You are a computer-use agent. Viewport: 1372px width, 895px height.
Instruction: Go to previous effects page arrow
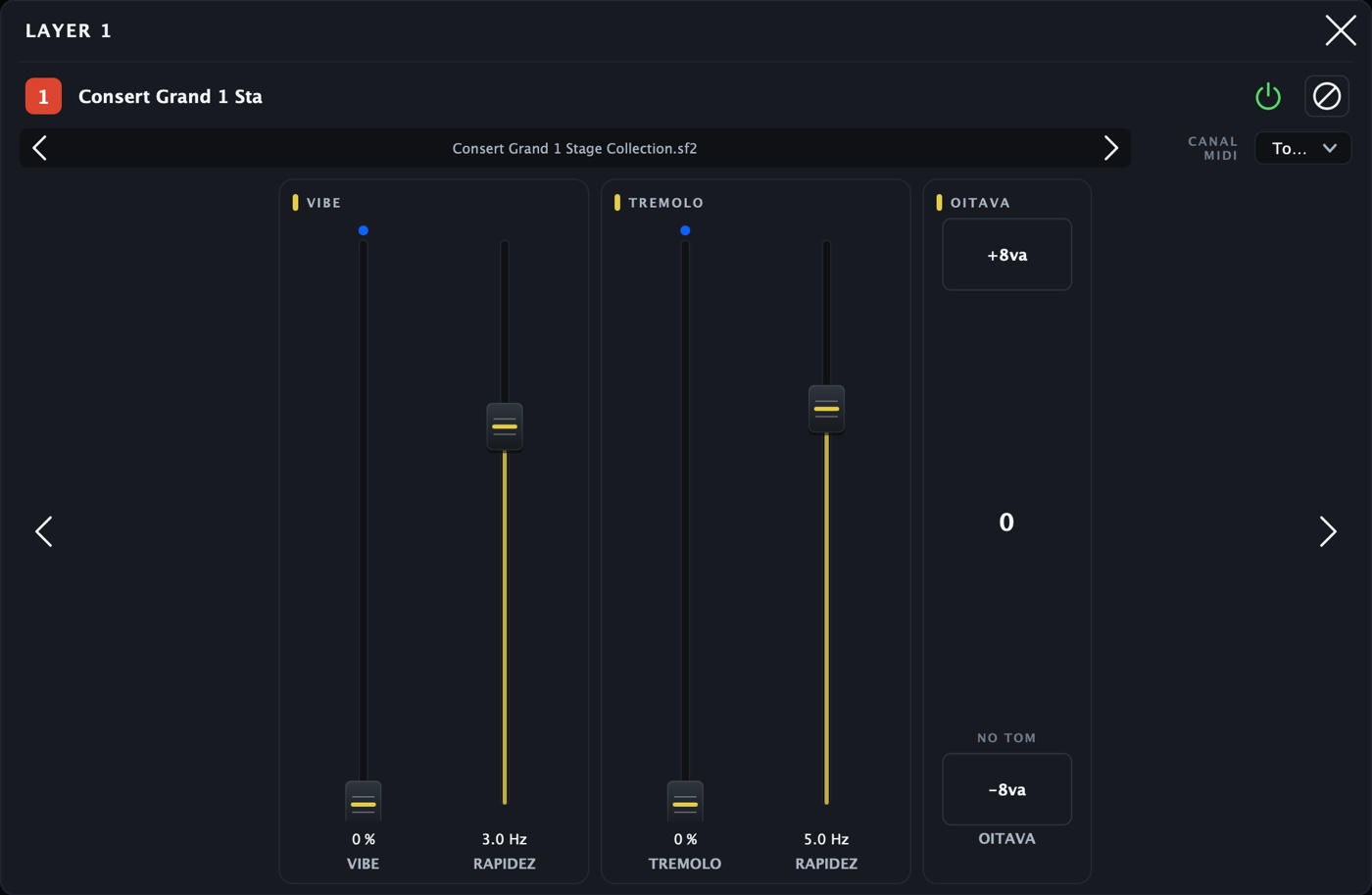point(44,531)
